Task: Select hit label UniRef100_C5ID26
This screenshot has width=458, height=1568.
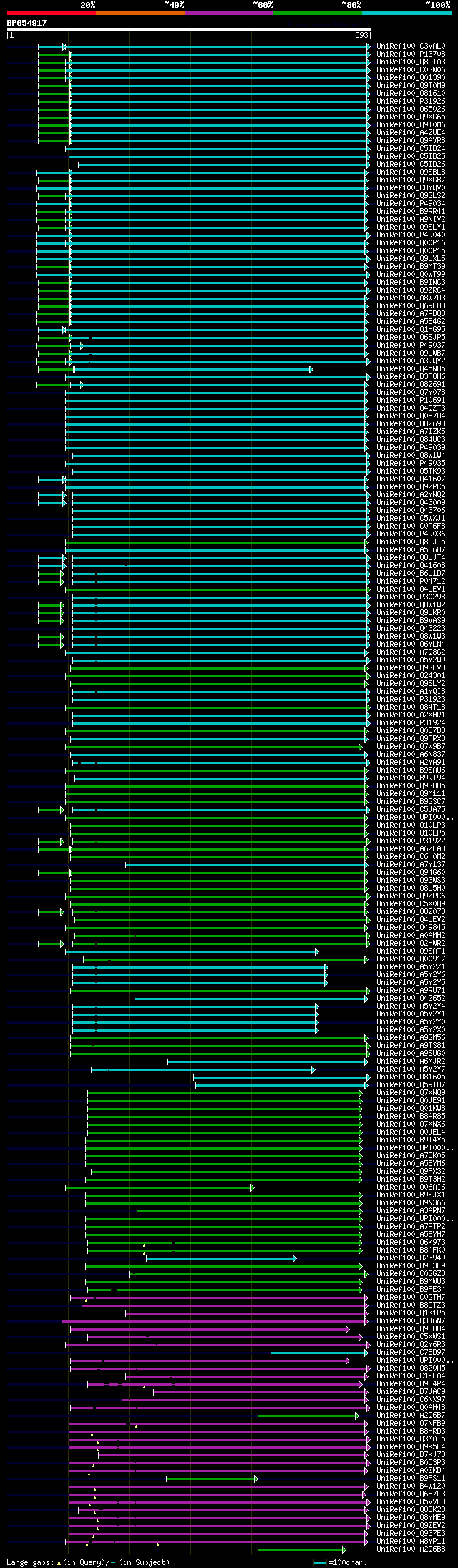Action: coord(411,165)
